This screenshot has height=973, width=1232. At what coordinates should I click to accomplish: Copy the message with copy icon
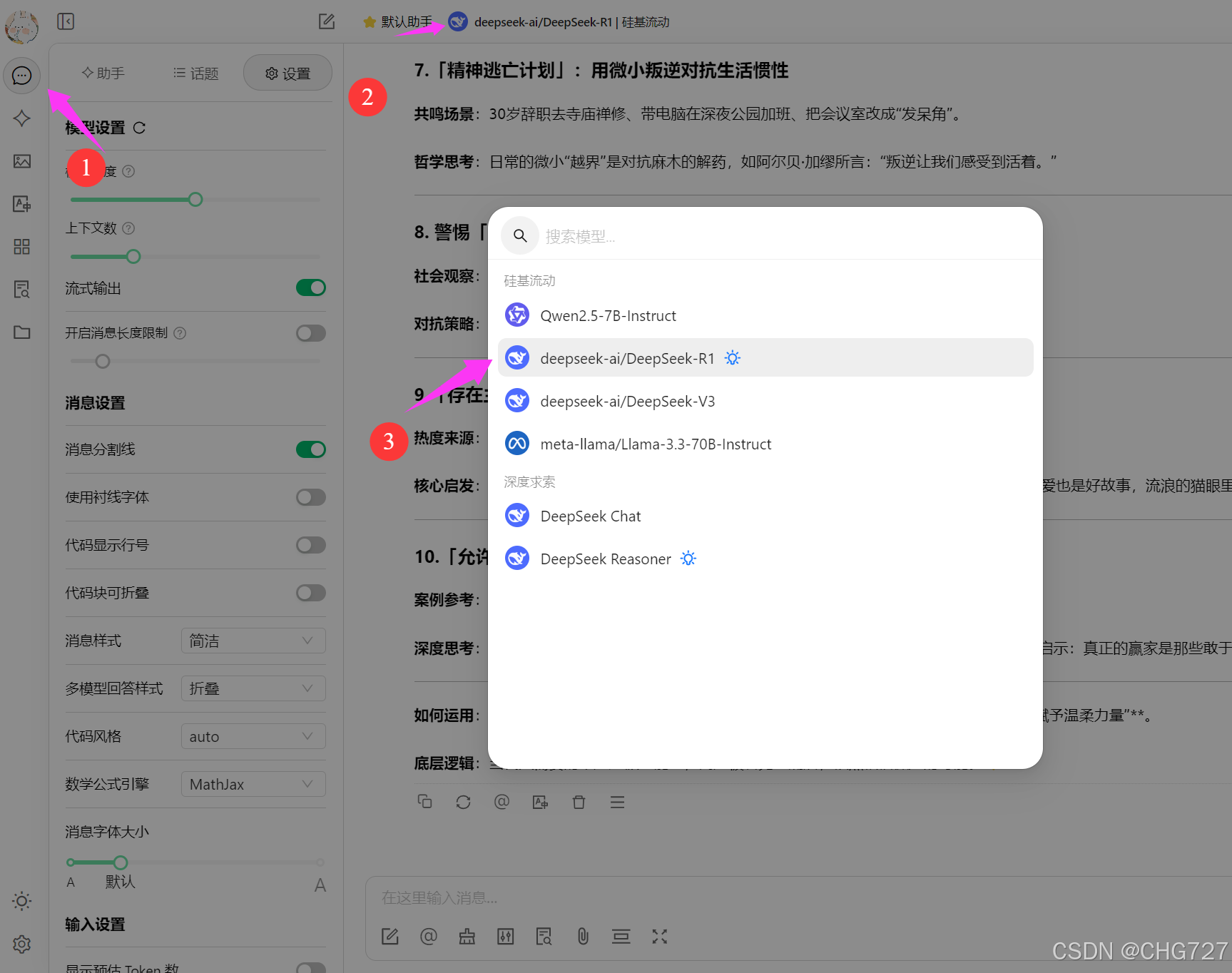pos(424,802)
